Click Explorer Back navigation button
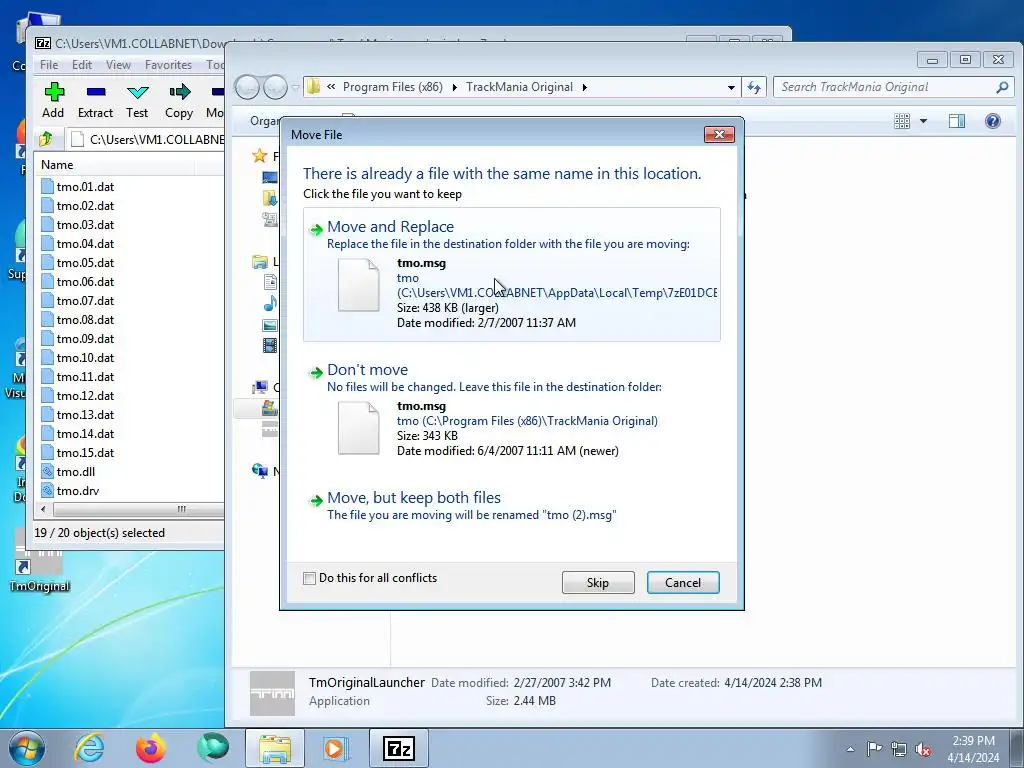Viewport: 1024px width, 768px height. tap(247, 88)
